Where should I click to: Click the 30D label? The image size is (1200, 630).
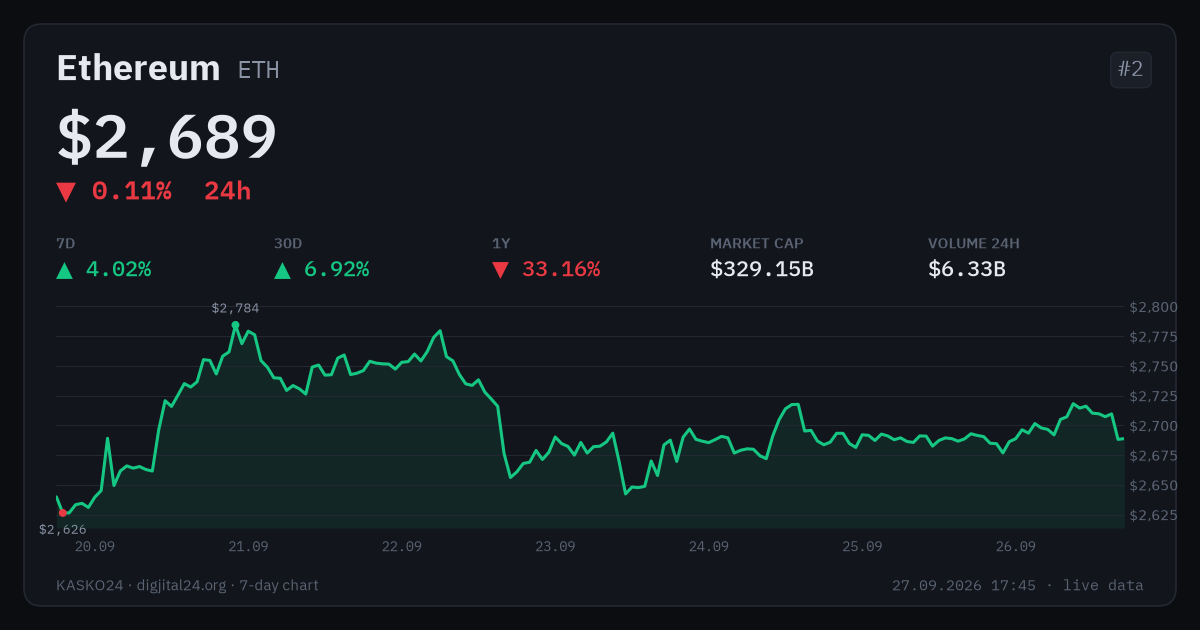(288, 243)
